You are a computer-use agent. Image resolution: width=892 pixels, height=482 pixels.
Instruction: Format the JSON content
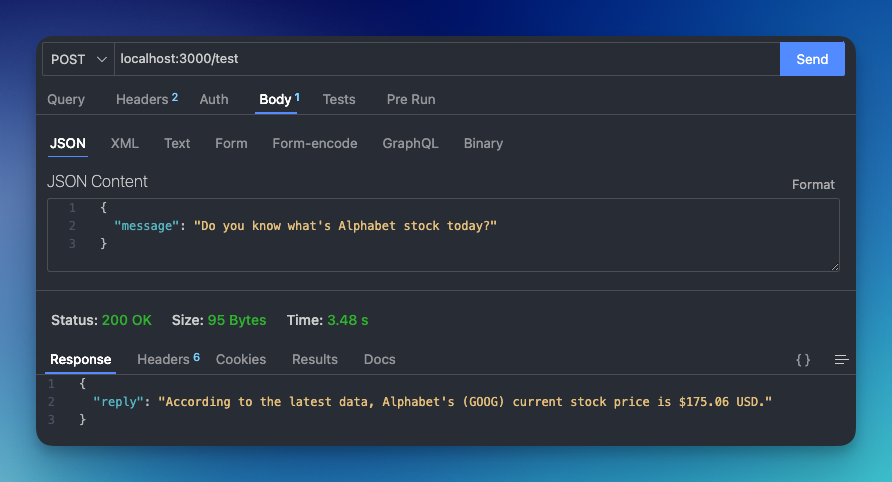pyautogui.click(x=813, y=184)
